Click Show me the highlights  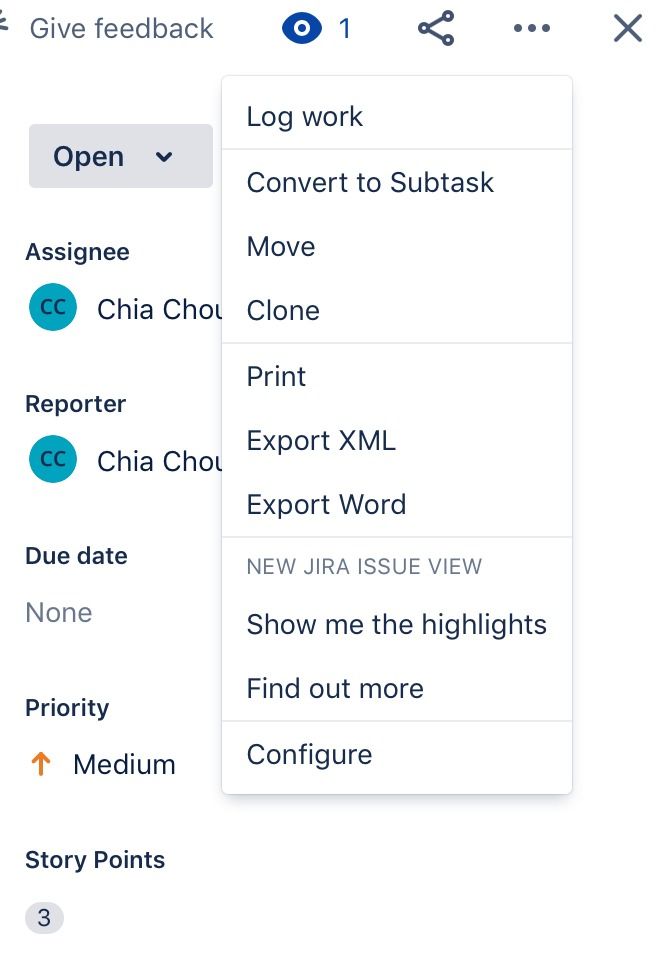click(396, 624)
